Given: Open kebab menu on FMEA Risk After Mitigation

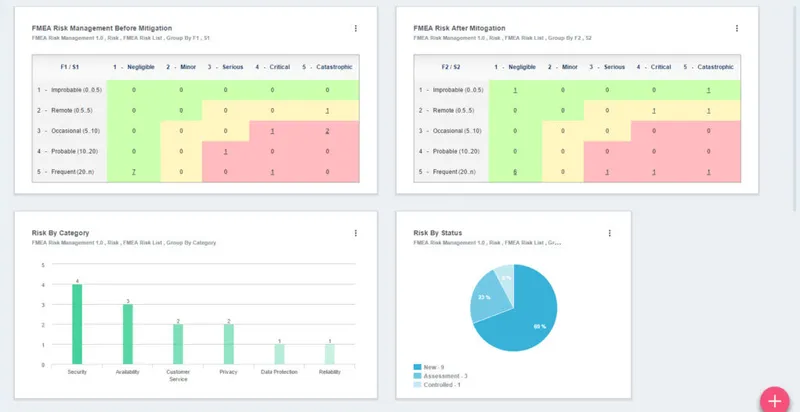Looking at the screenshot, I should click(737, 29).
